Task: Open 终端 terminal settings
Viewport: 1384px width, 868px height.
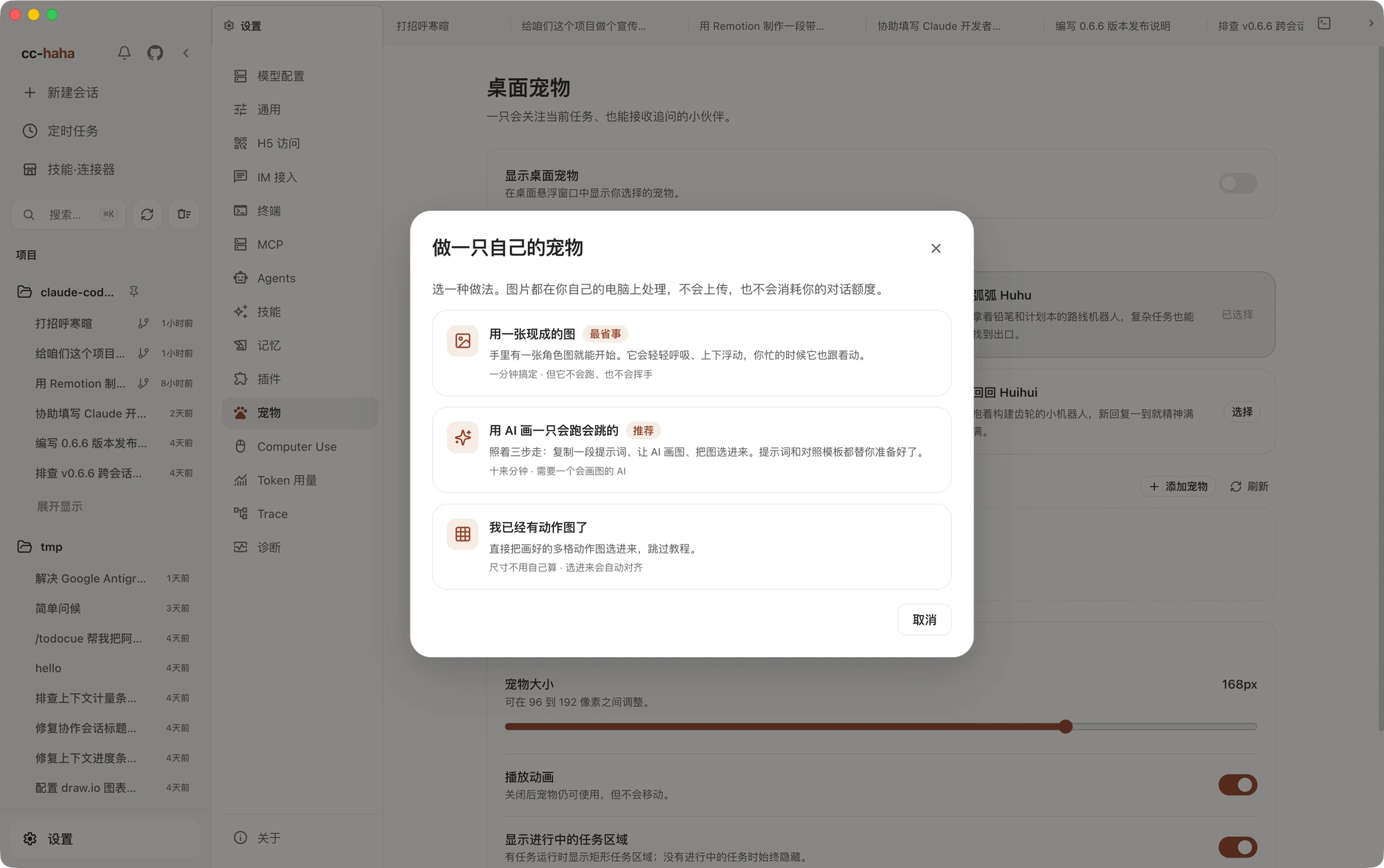Action: (300, 211)
